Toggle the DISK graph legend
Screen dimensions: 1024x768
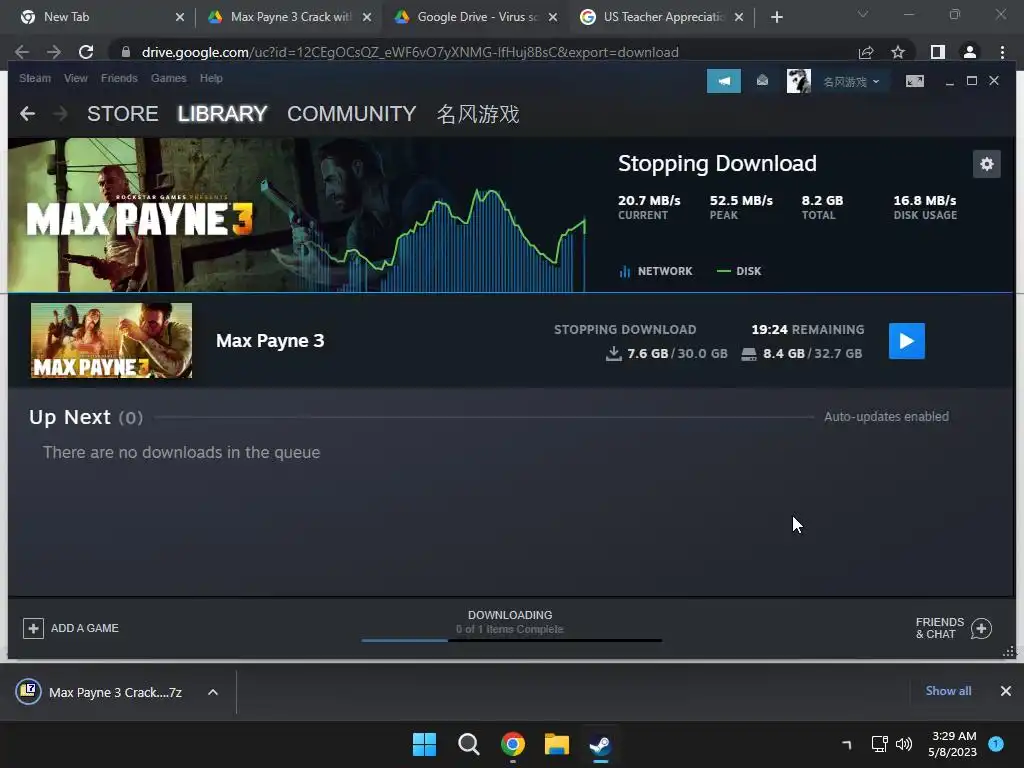click(x=739, y=271)
